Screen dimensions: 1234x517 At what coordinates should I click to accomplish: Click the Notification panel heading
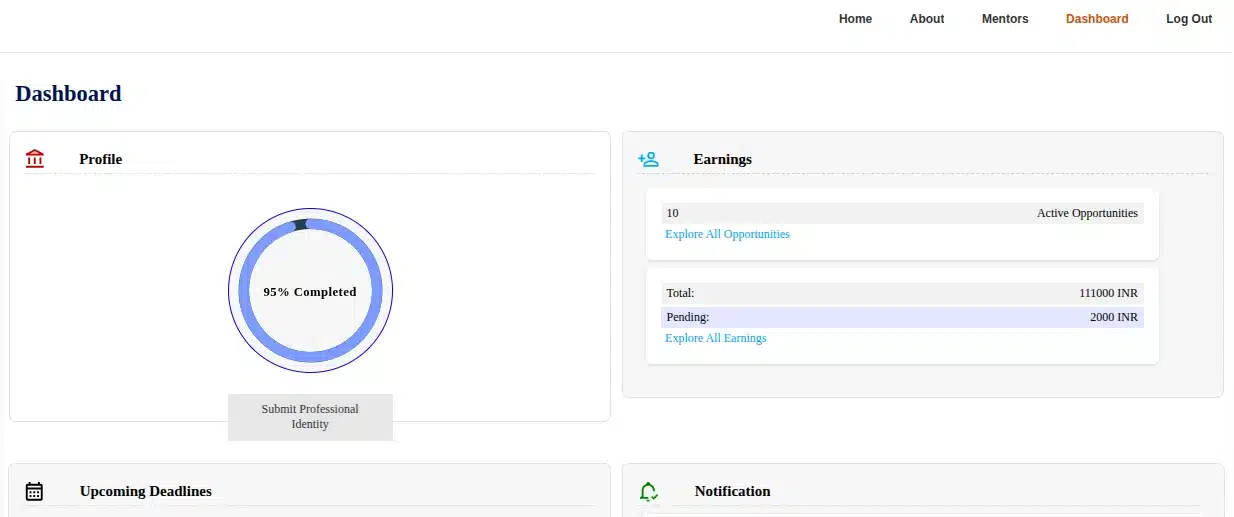(x=732, y=491)
